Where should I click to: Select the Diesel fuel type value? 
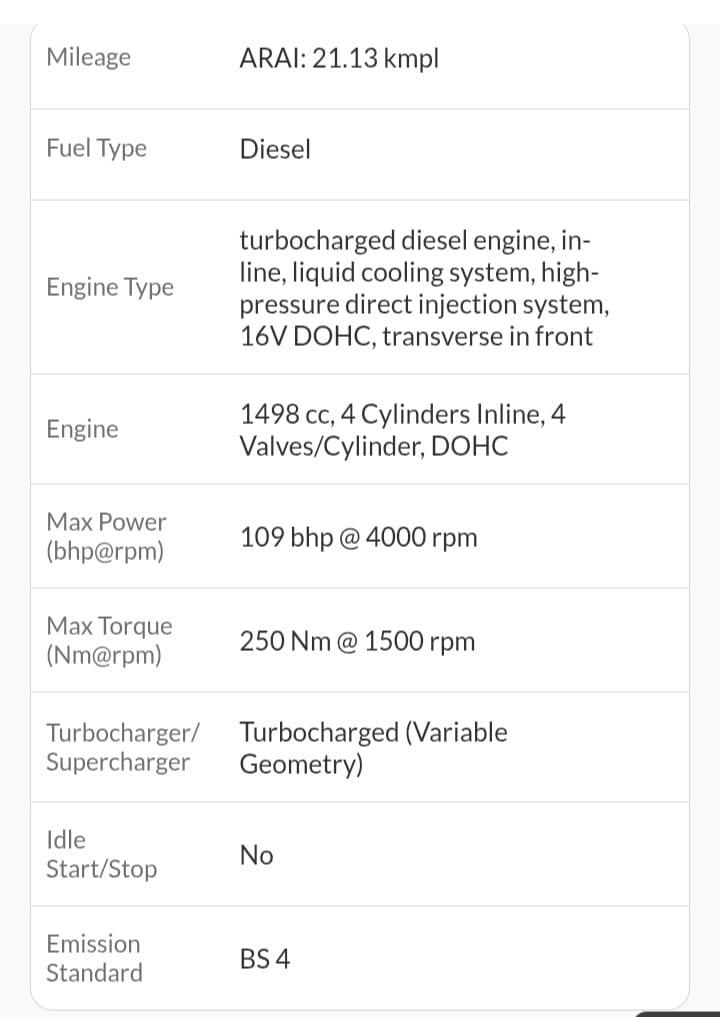click(275, 149)
